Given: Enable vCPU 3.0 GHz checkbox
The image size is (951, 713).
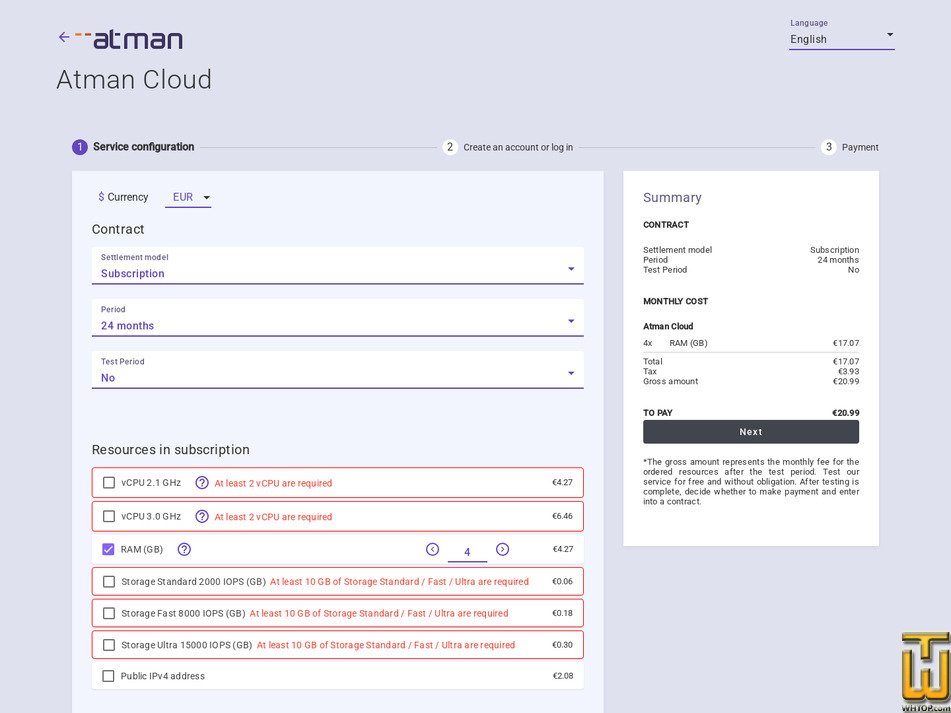Looking at the screenshot, I should click(109, 517).
